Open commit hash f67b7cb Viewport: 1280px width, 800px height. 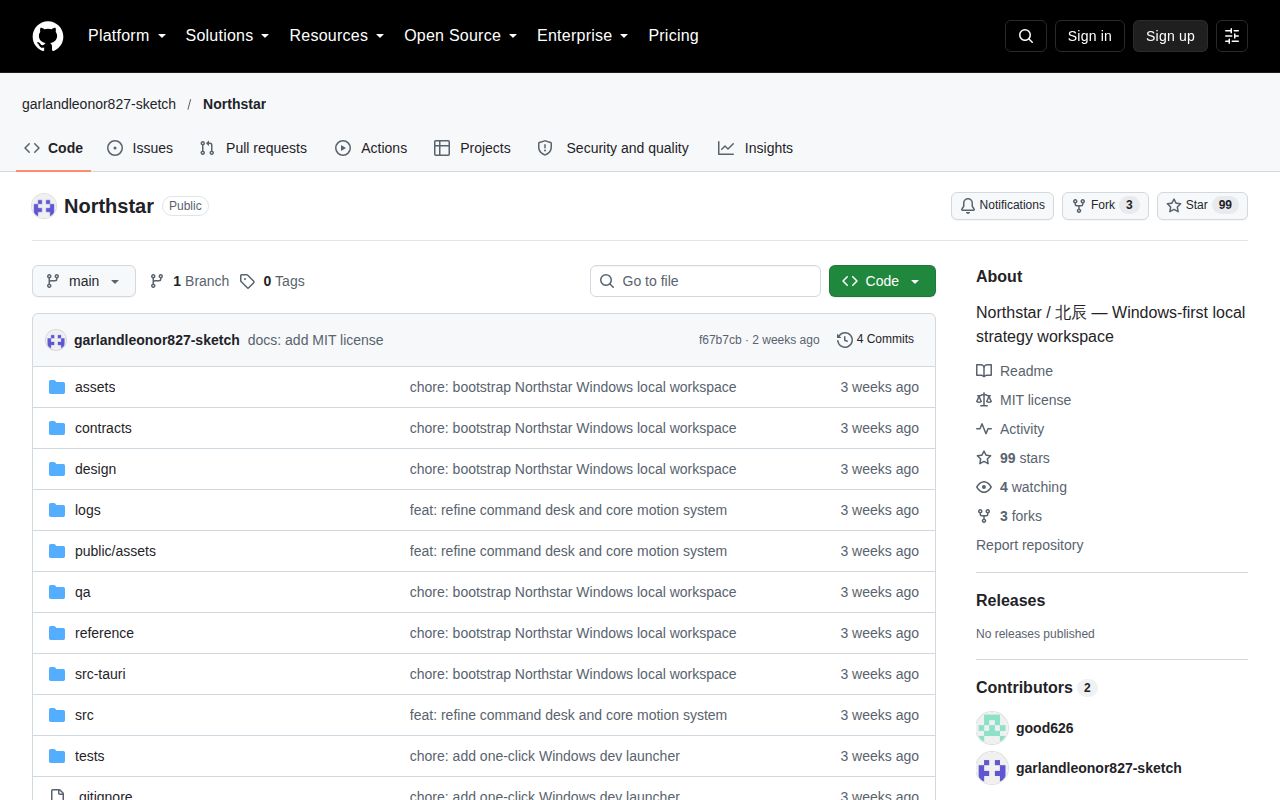(720, 340)
